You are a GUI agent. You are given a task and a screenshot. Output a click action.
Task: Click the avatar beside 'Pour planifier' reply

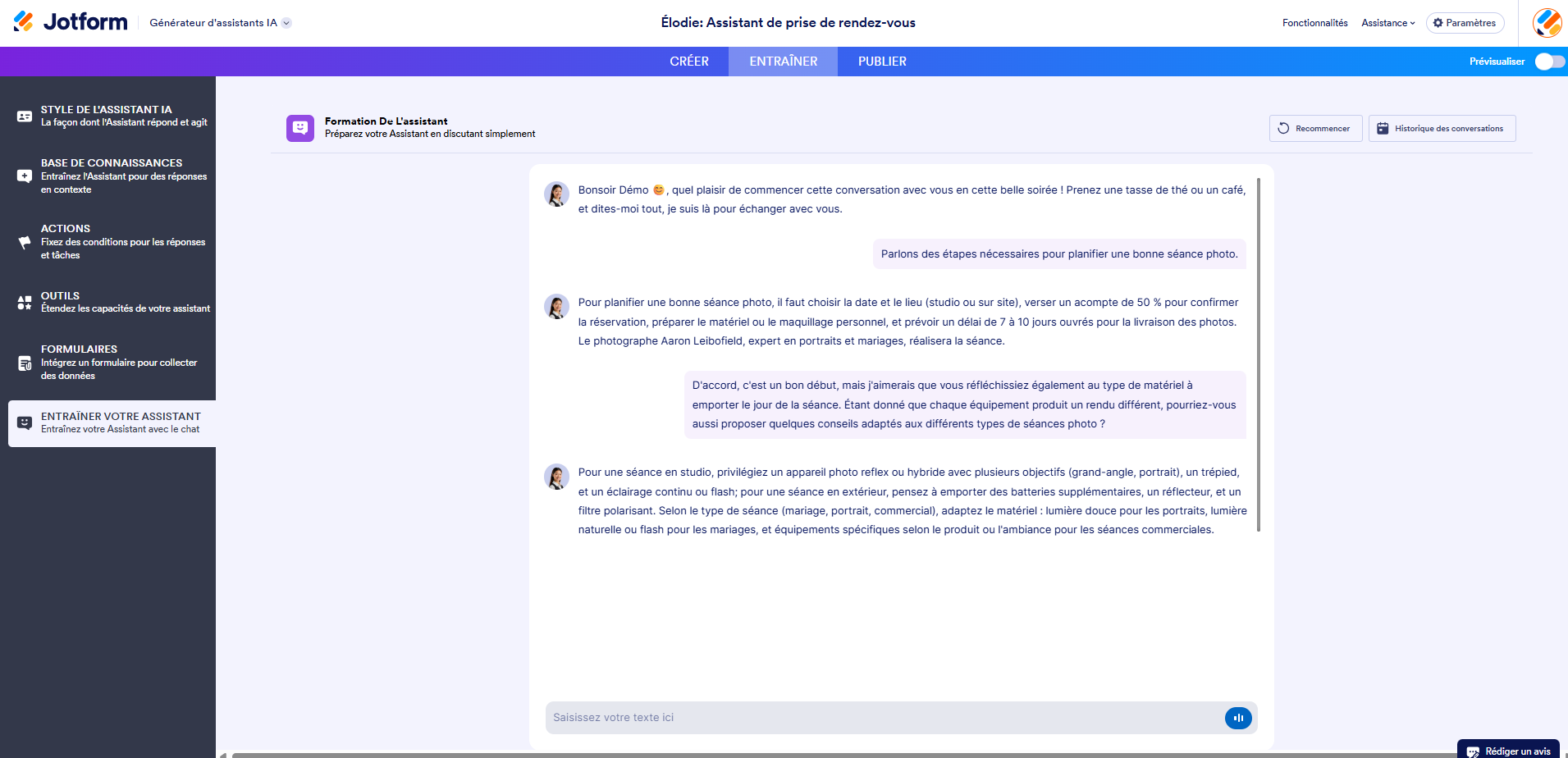[x=557, y=307]
